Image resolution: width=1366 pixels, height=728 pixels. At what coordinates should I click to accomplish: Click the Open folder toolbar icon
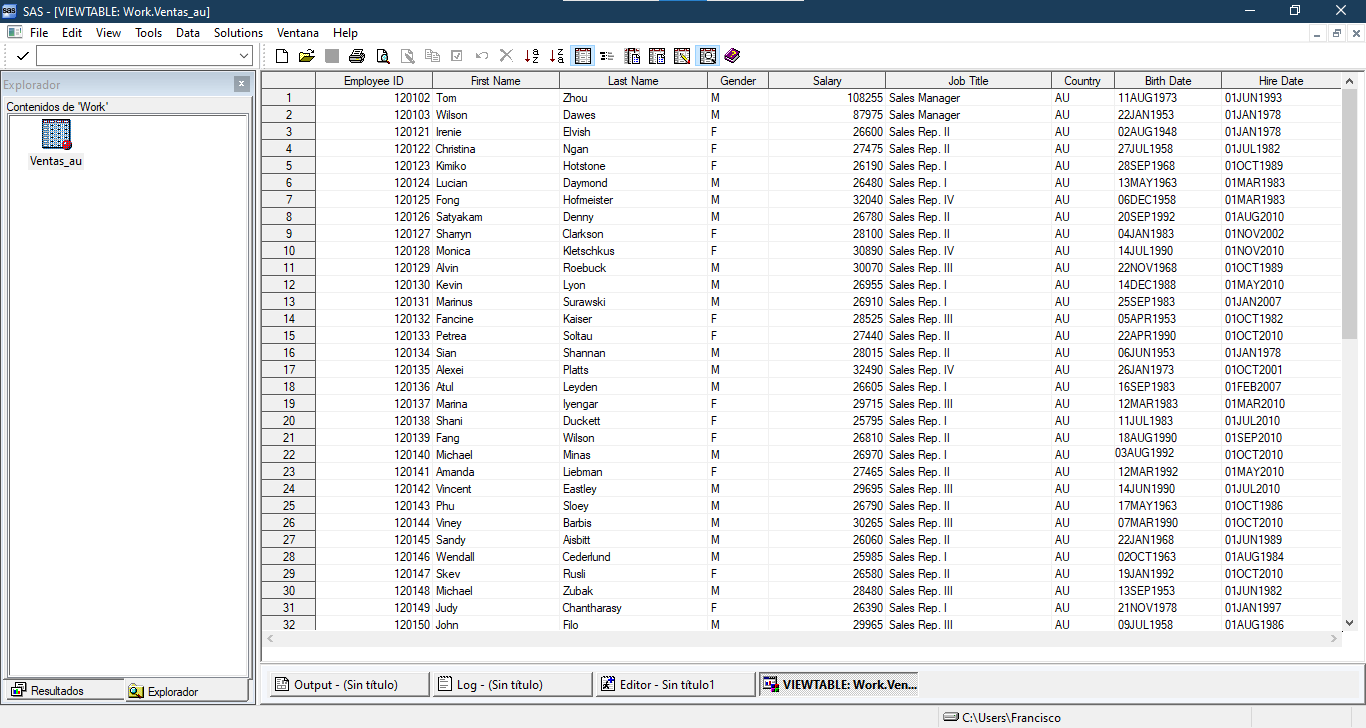tap(307, 56)
